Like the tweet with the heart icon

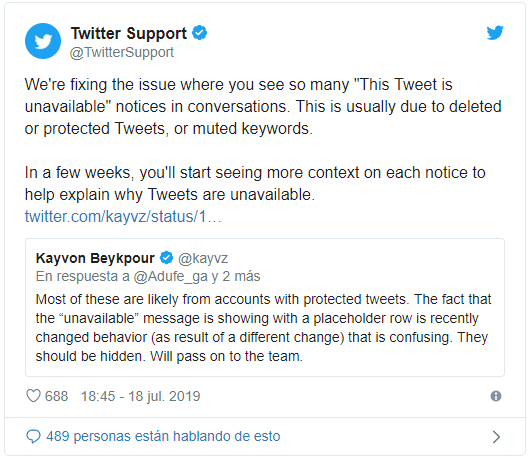click(33, 396)
